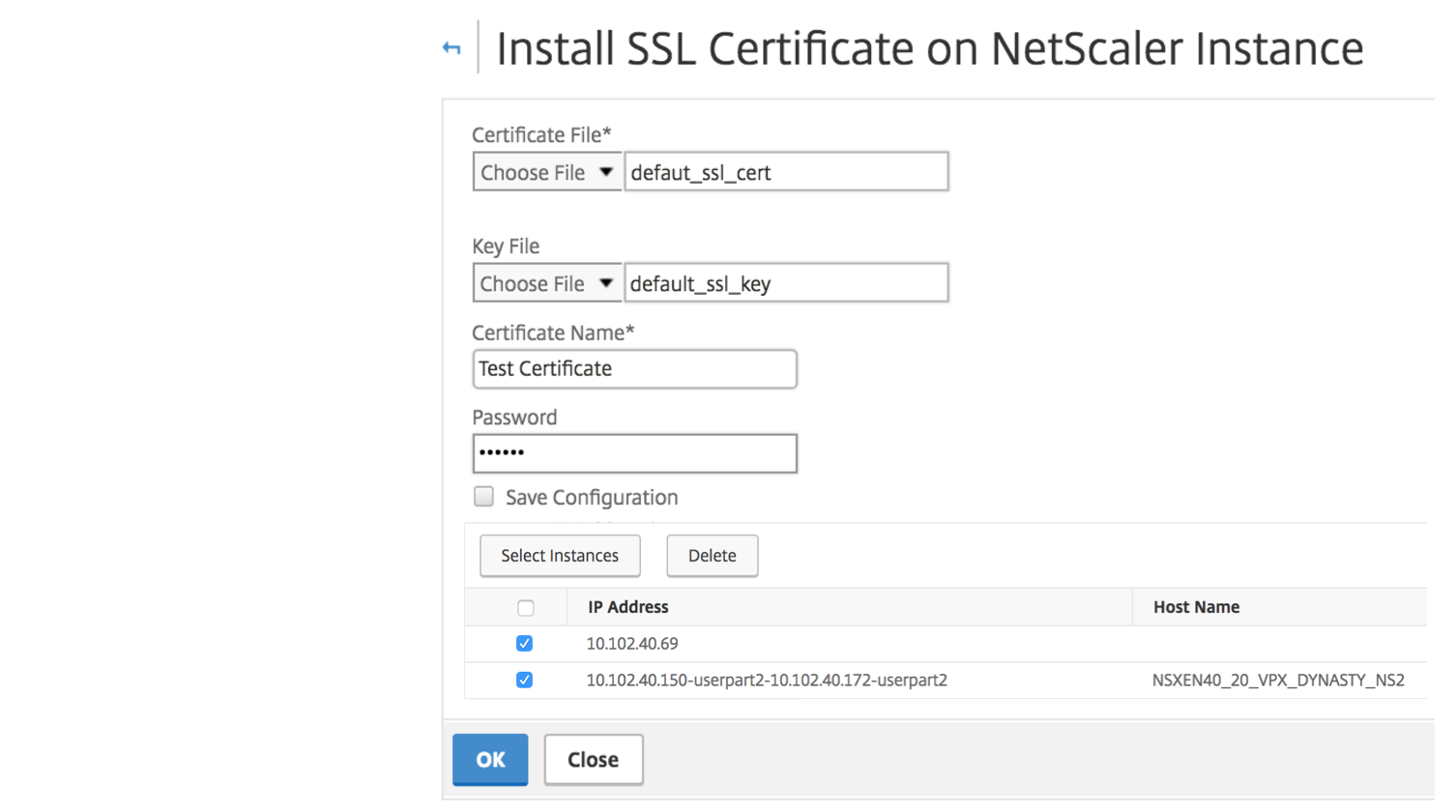Click the blue back arrow icon
Image resolution: width=1456 pixels, height=812 pixels.
tap(451, 48)
